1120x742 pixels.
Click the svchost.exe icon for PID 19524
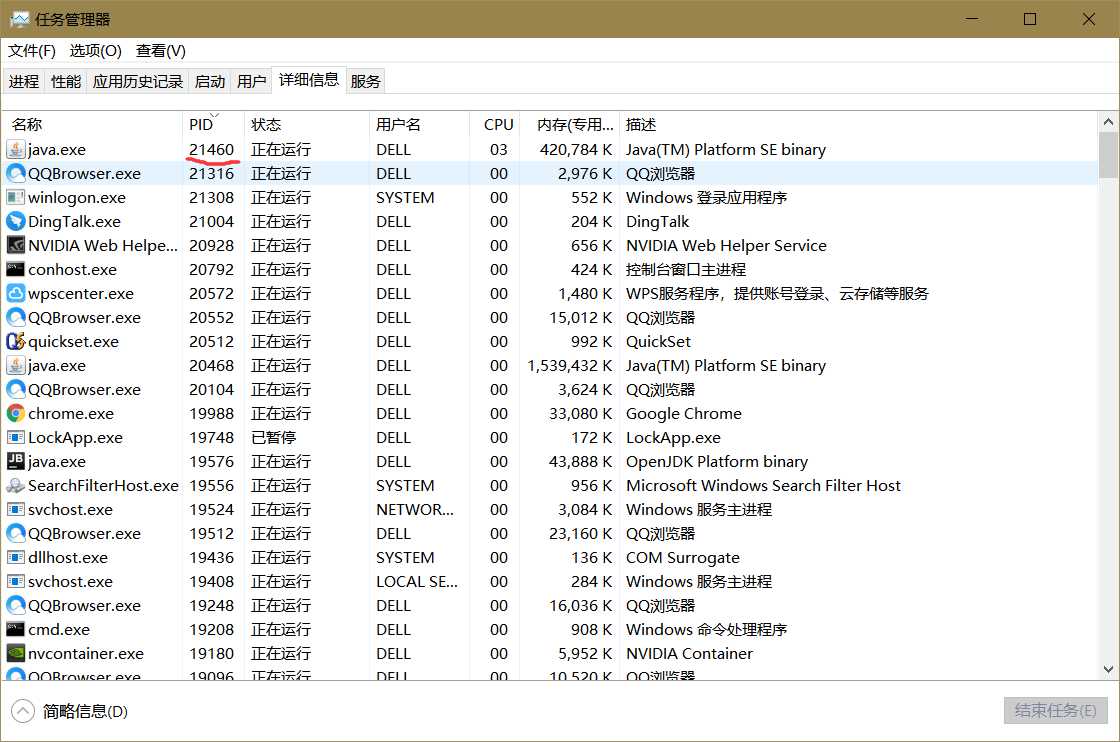point(16,509)
